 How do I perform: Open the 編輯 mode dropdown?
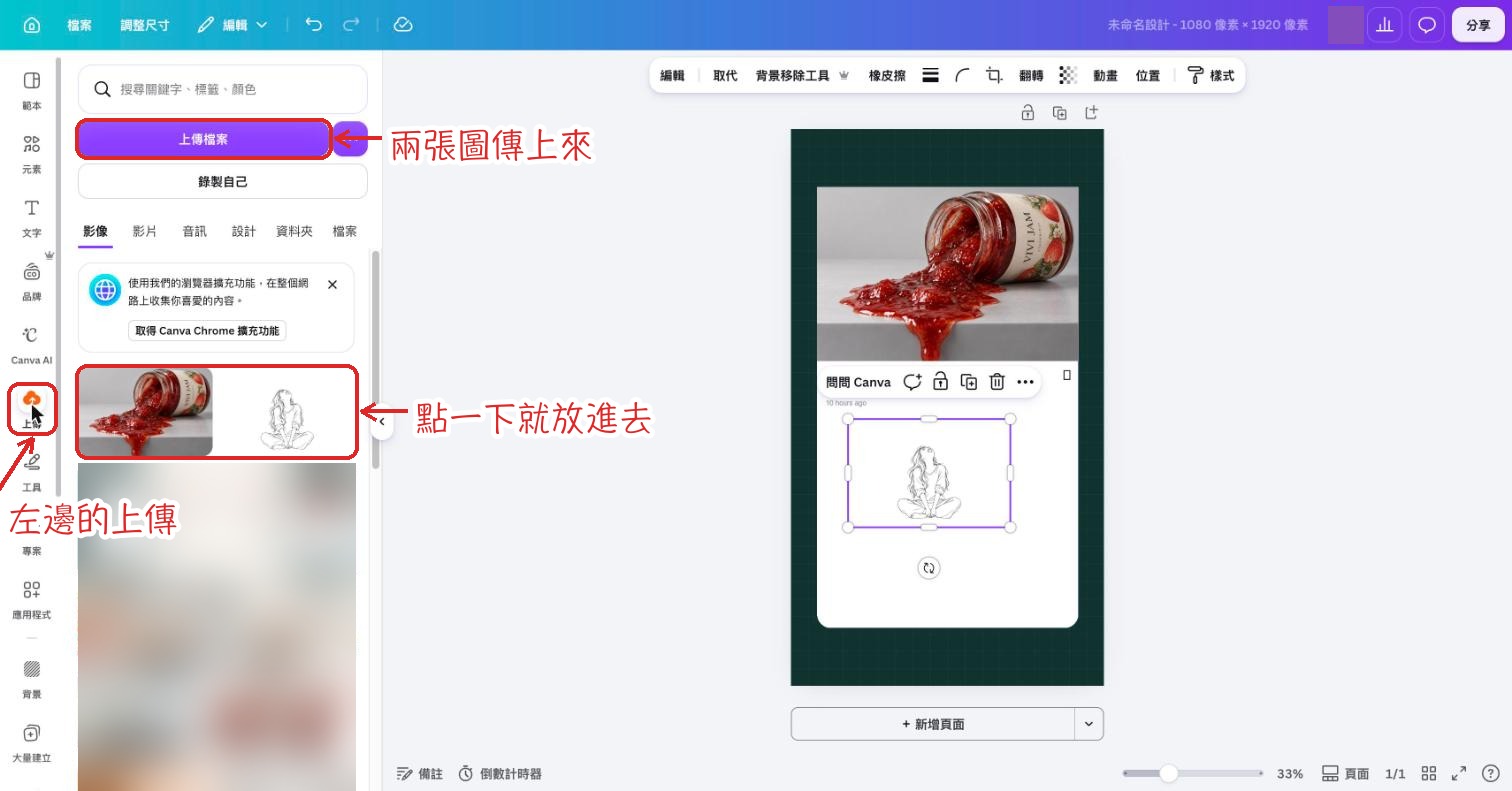coord(233,25)
